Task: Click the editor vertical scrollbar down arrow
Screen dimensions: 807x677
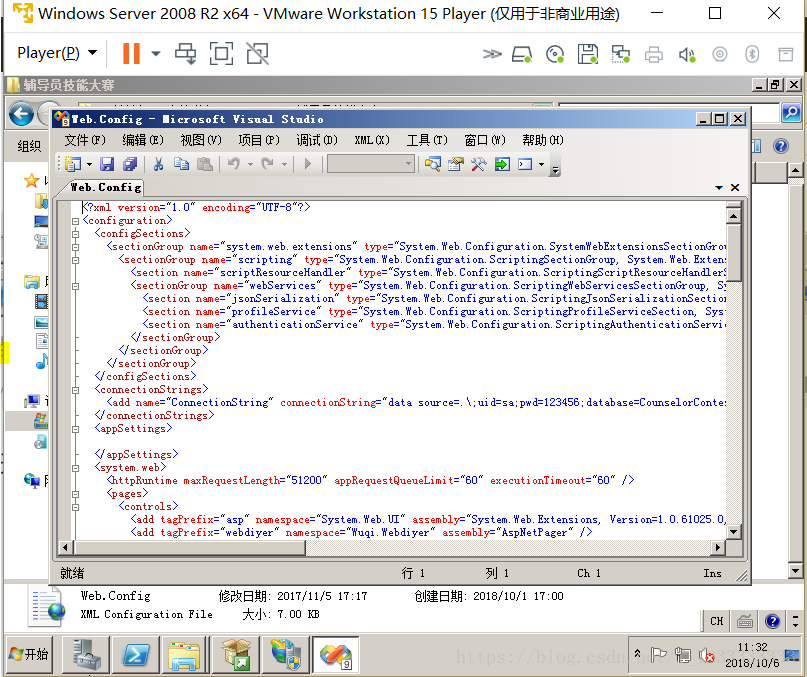Action: click(733, 532)
